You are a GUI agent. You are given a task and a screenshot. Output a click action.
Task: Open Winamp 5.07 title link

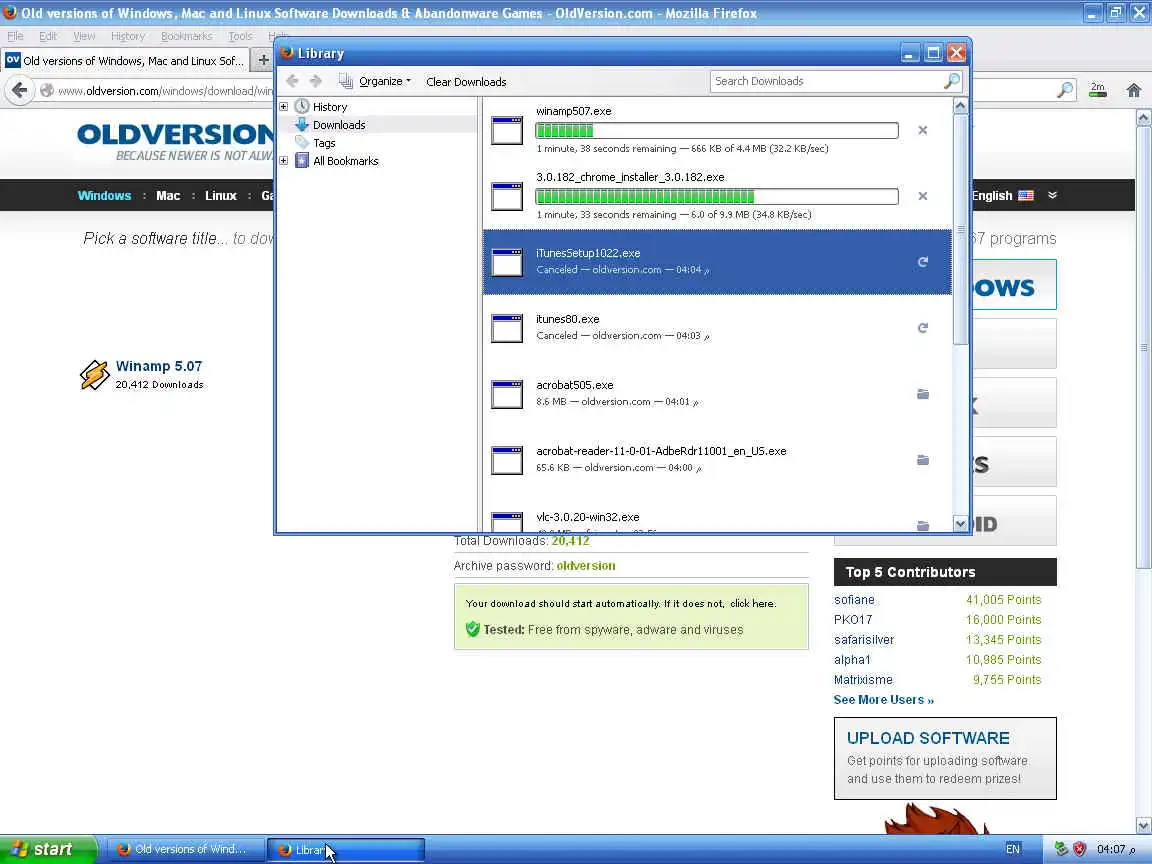coord(159,366)
